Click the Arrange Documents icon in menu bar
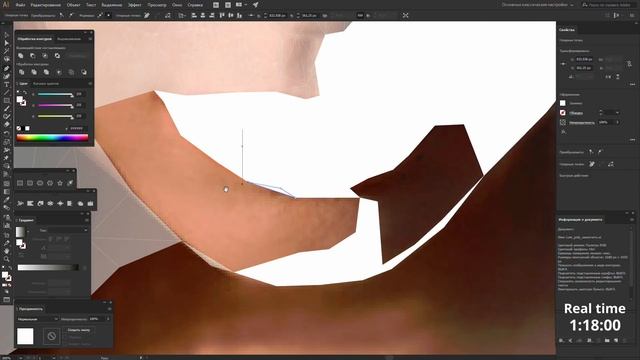Image resolution: width=640 pixels, height=360 pixels. point(240,5)
